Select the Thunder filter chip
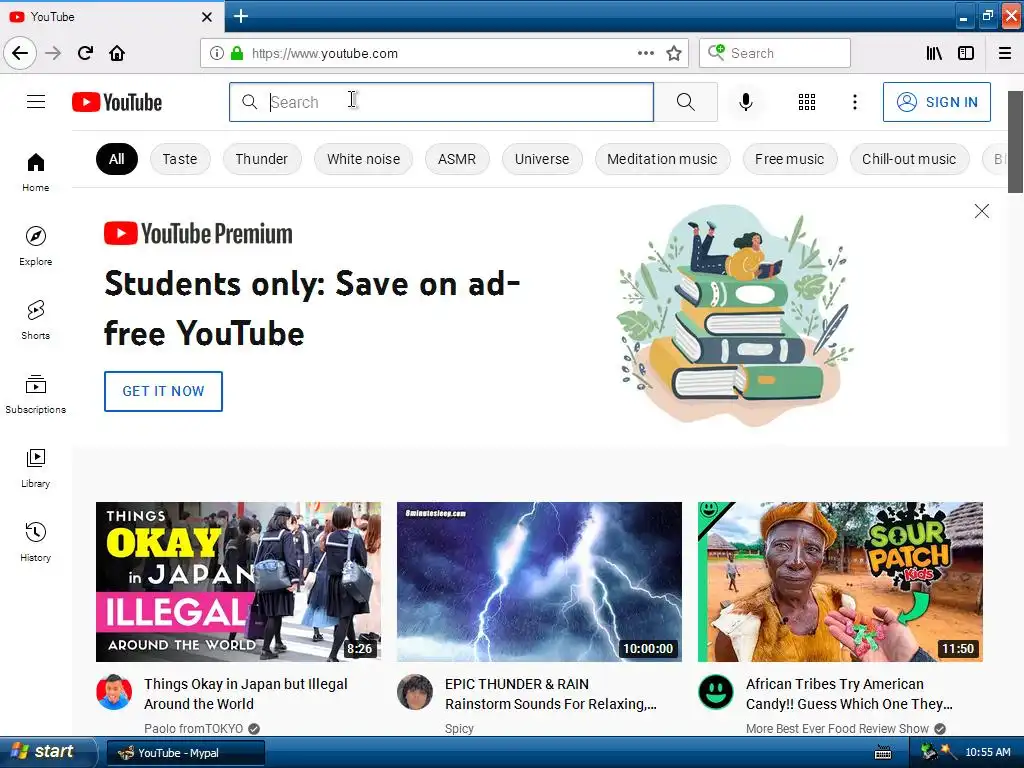The height and width of the screenshot is (768, 1024). point(261,159)
